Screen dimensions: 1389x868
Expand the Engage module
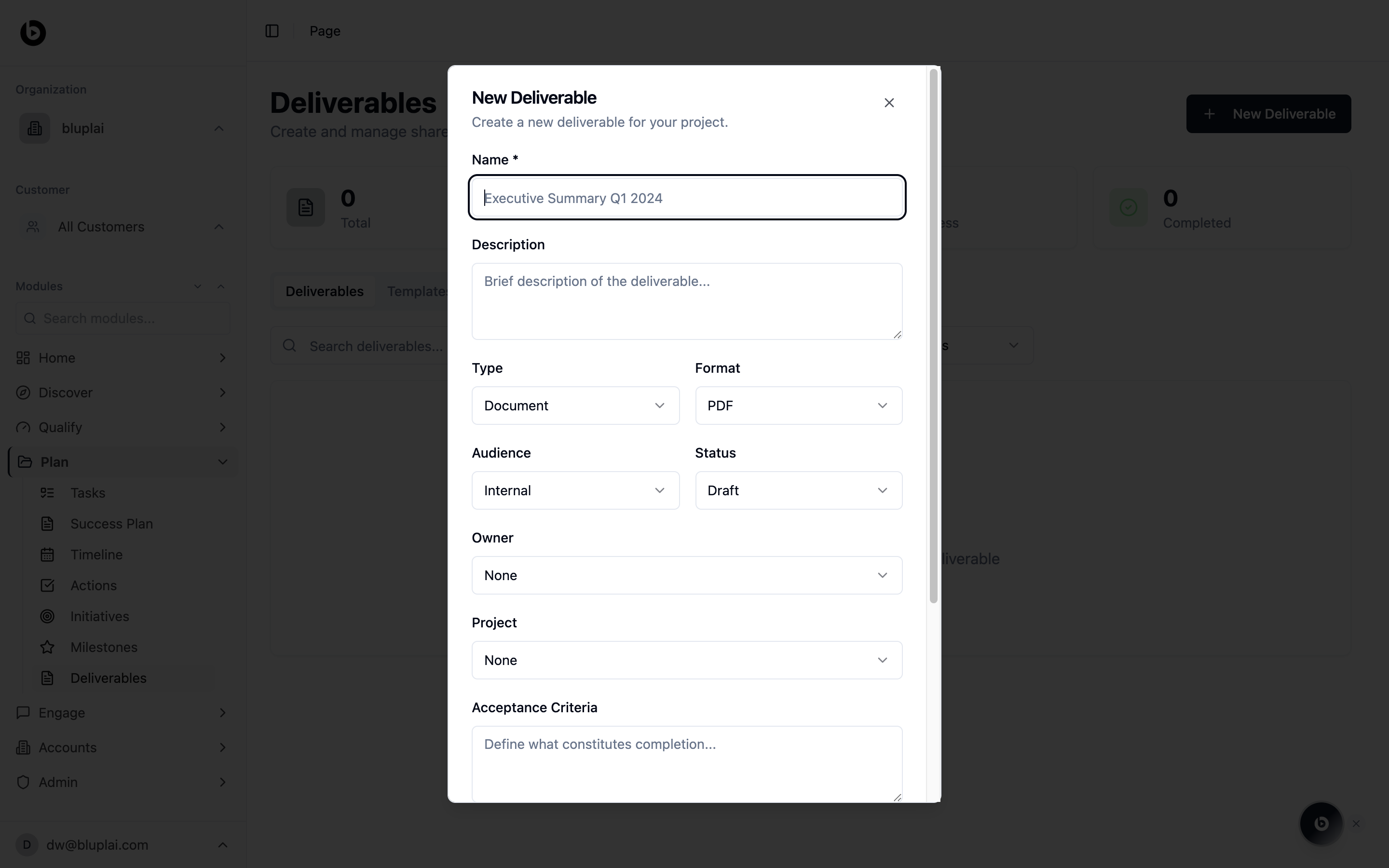coord(223,712)
